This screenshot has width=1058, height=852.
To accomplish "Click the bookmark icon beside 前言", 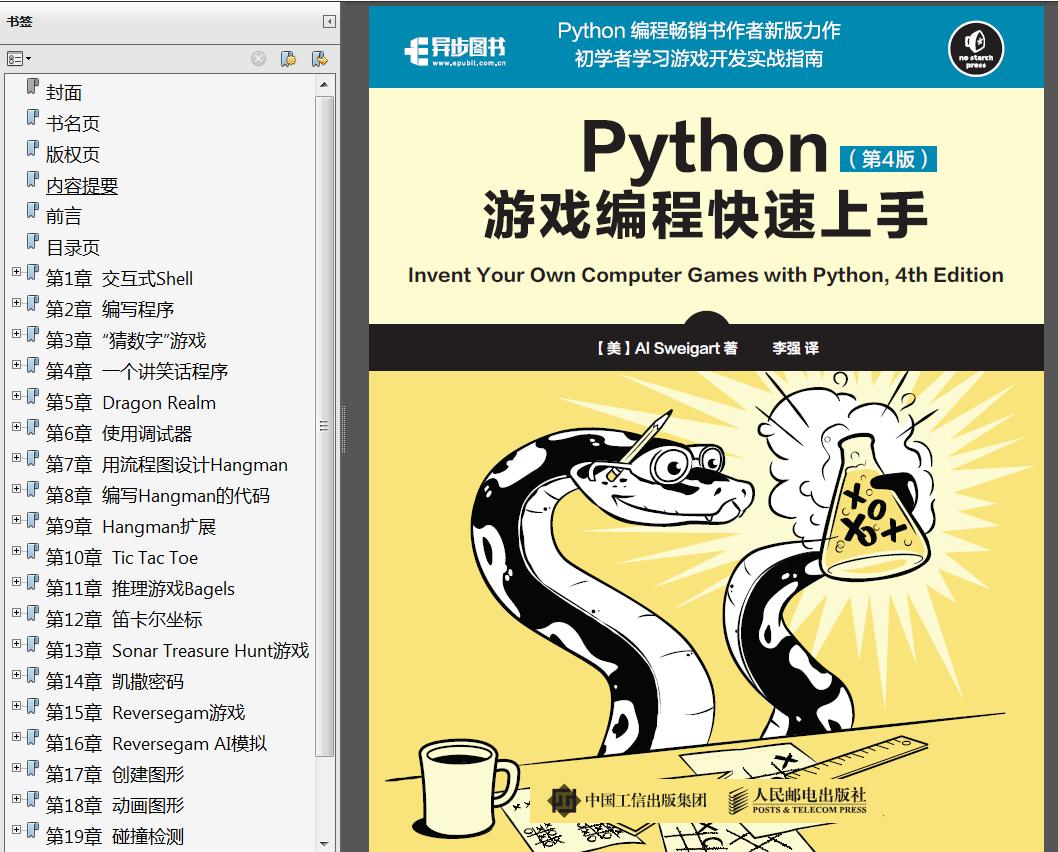I will pyautogui.click(x=32, y=210).
